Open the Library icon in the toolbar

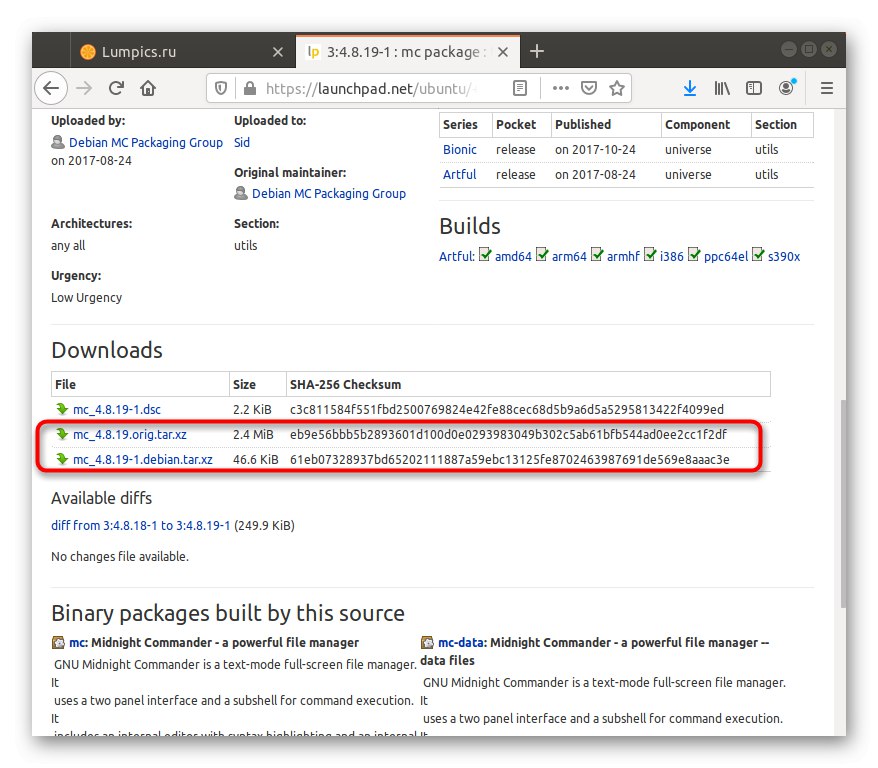(x=722, y=88)
